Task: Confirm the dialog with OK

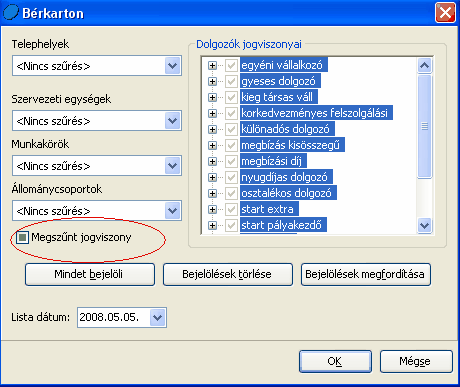Action: [x=335, y=361]
